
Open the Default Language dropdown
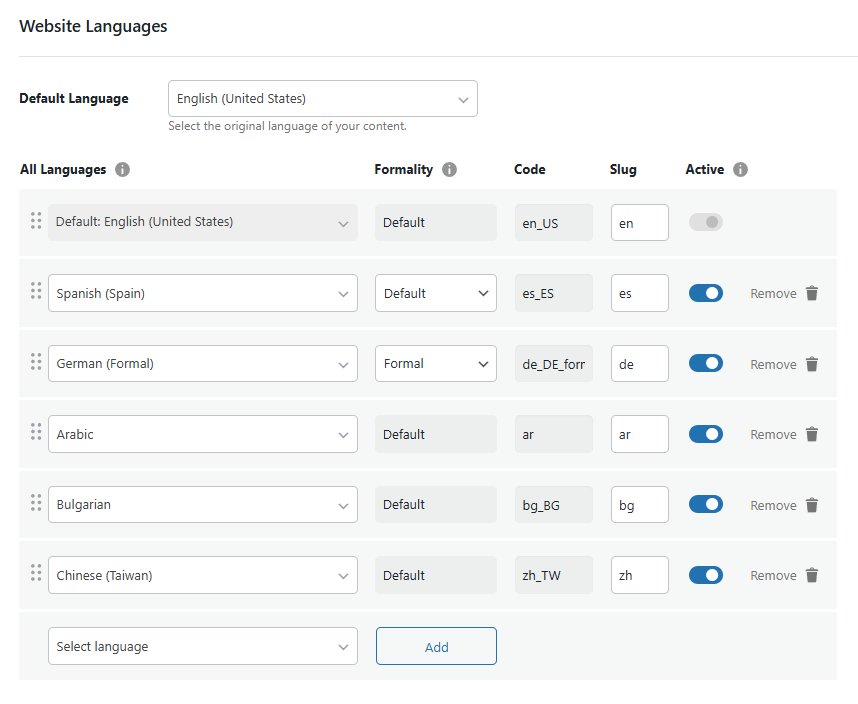pyautogui.click(x=323, y=98)
